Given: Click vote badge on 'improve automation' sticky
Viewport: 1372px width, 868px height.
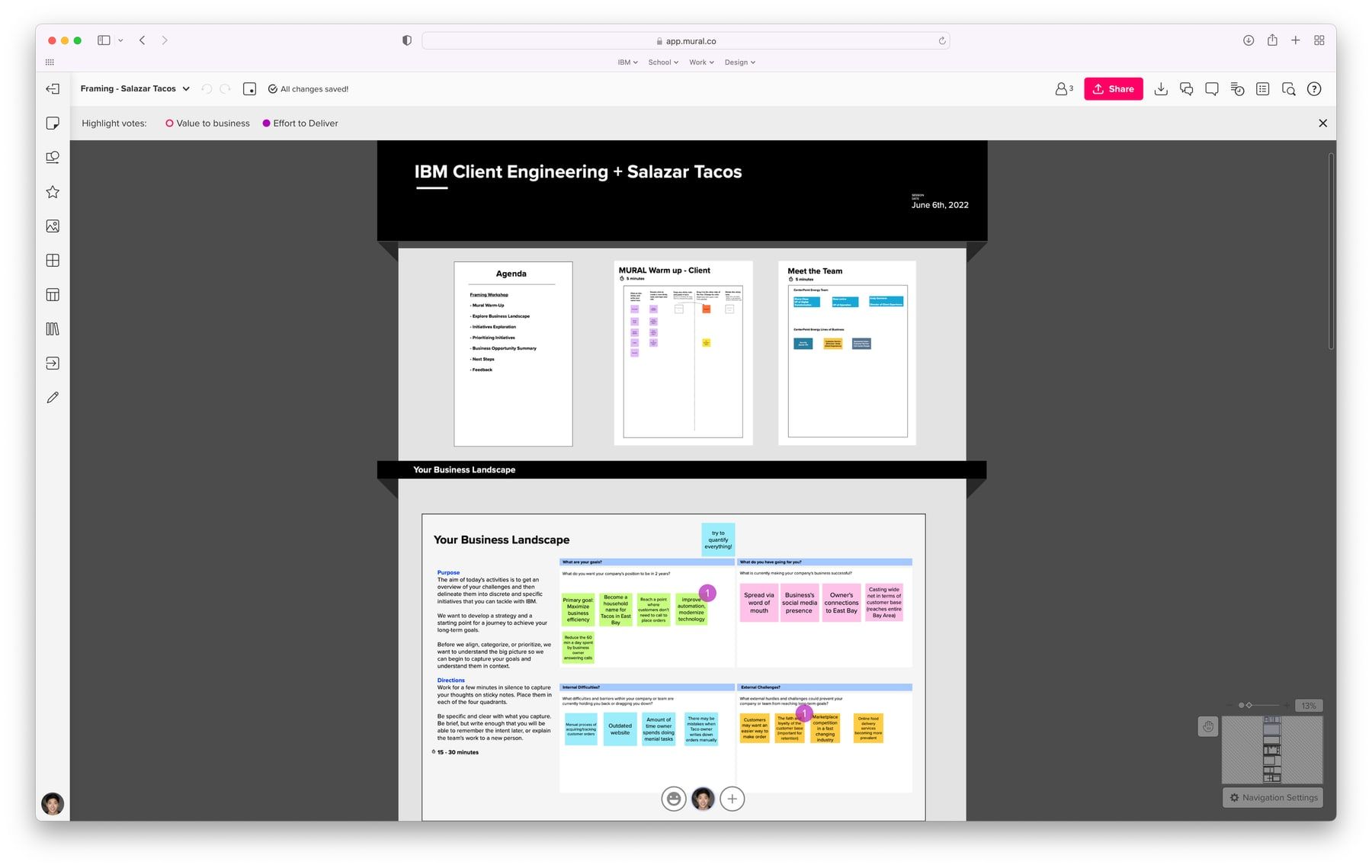Looking at the screenshot, I should pos(707,593).
